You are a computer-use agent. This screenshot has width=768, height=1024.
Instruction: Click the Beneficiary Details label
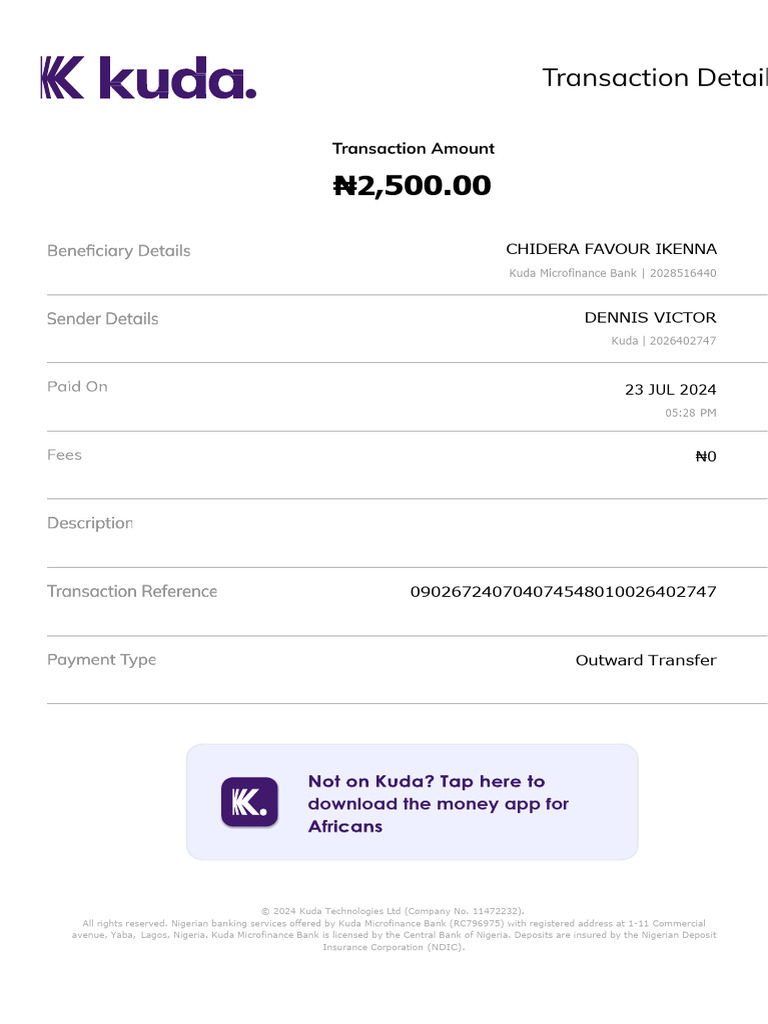click(118, 251)
